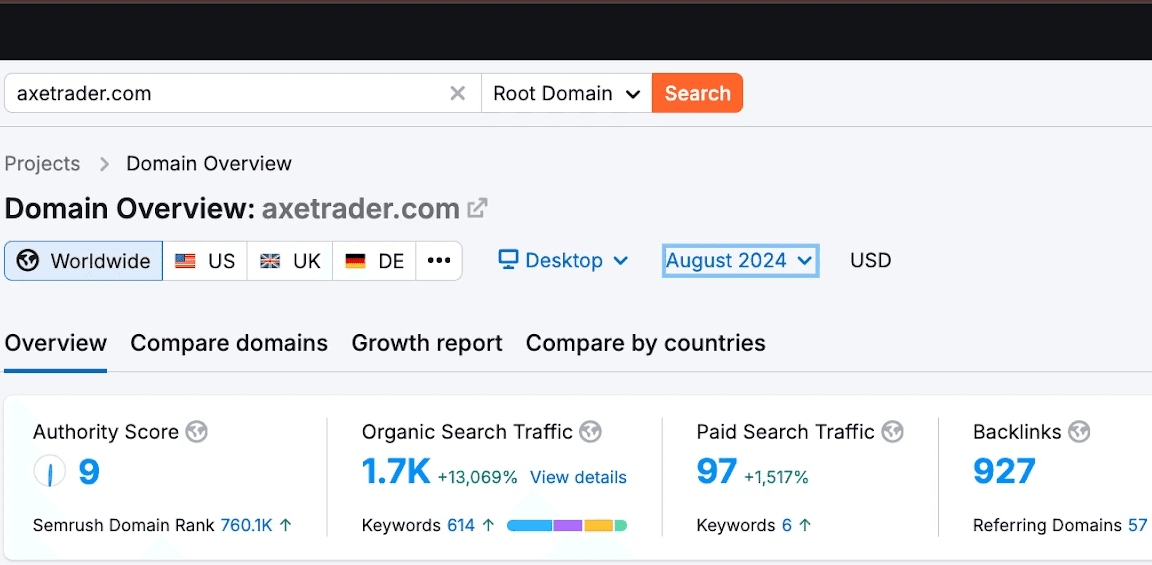This screenshot has width=1152, height=565.
Task: Click the Authority Score label
Action: pos(106,432)
